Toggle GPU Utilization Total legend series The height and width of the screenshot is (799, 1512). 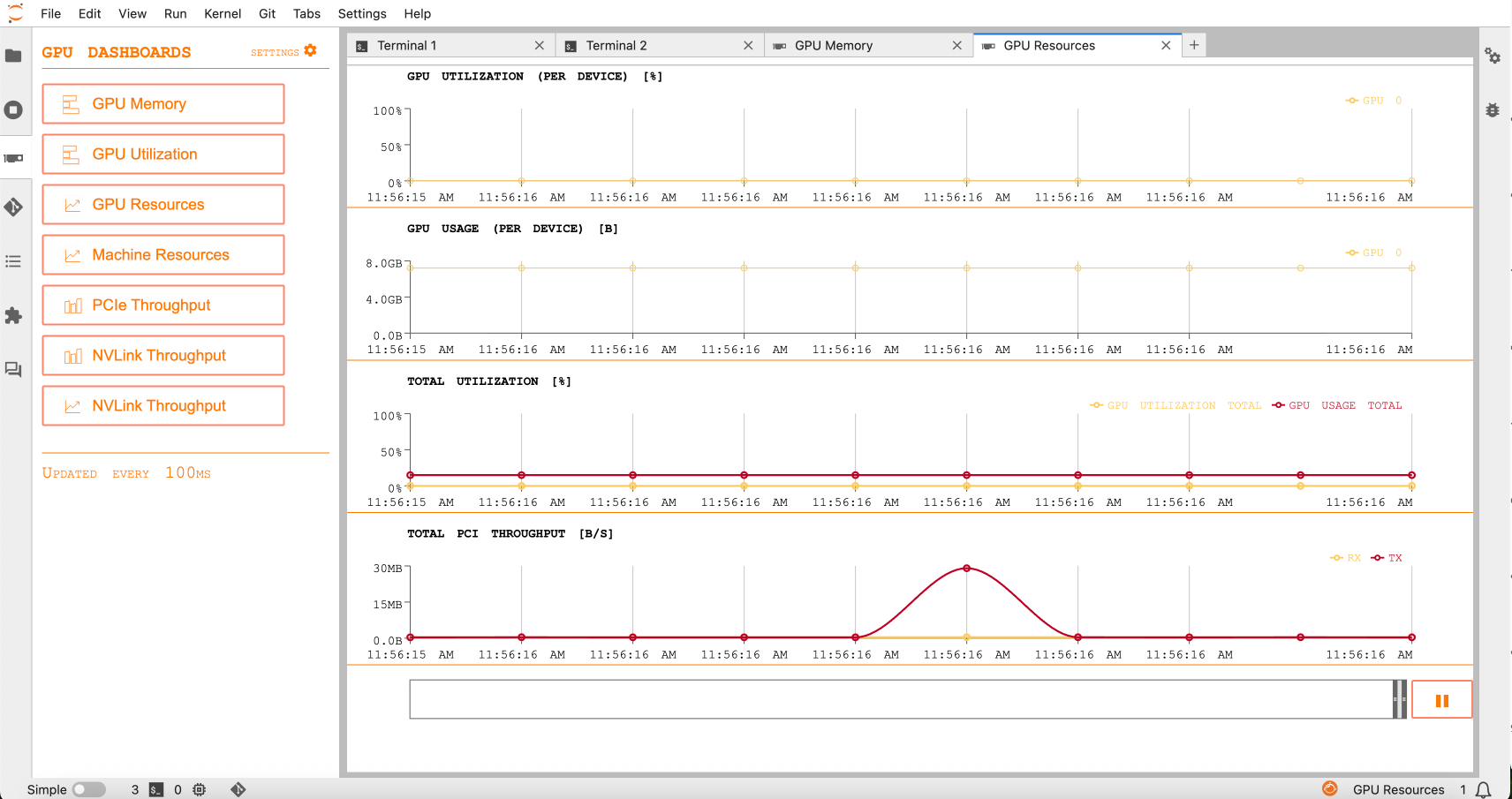1176,405
